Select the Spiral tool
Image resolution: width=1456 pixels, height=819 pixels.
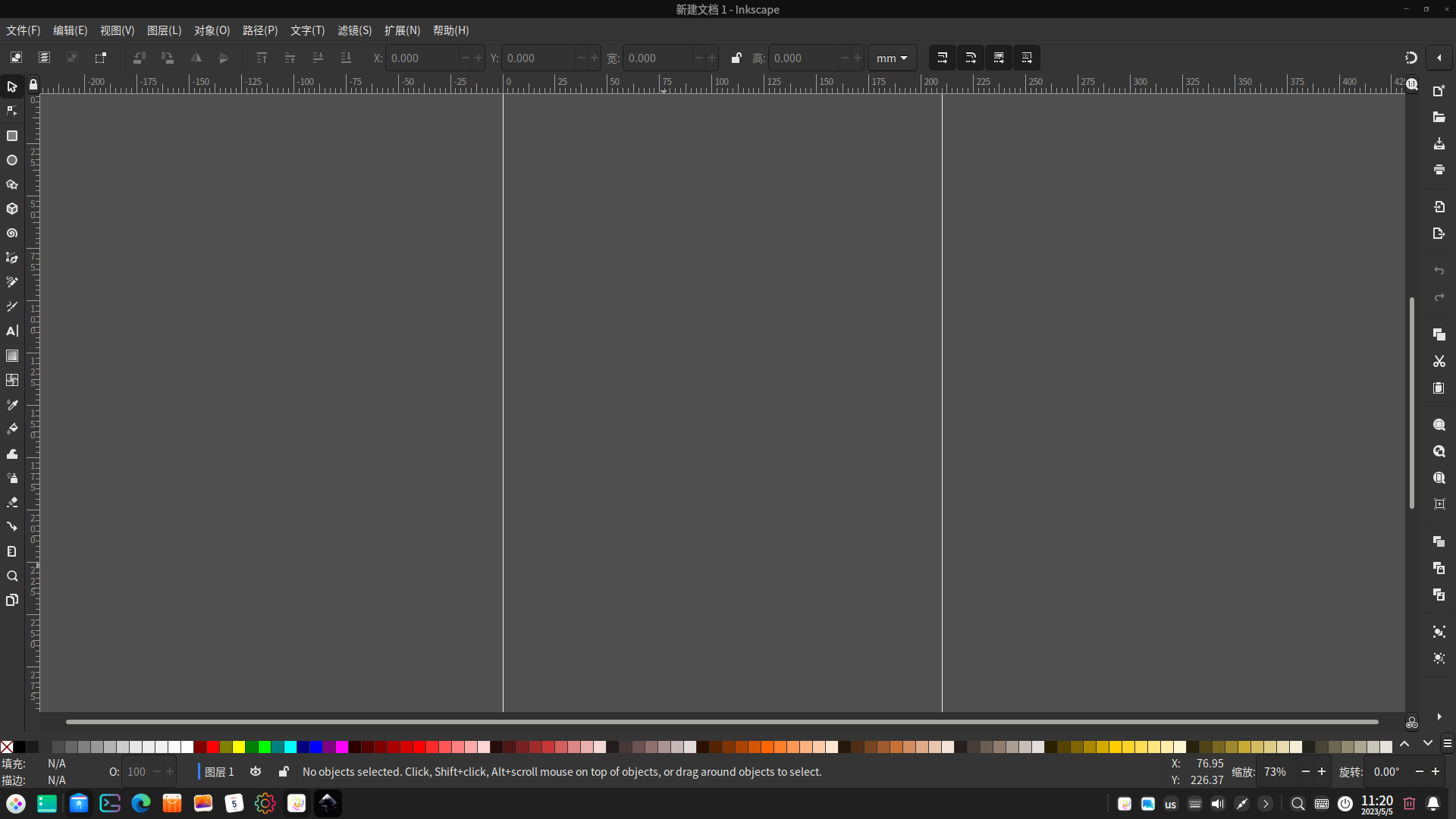(12, 234)
